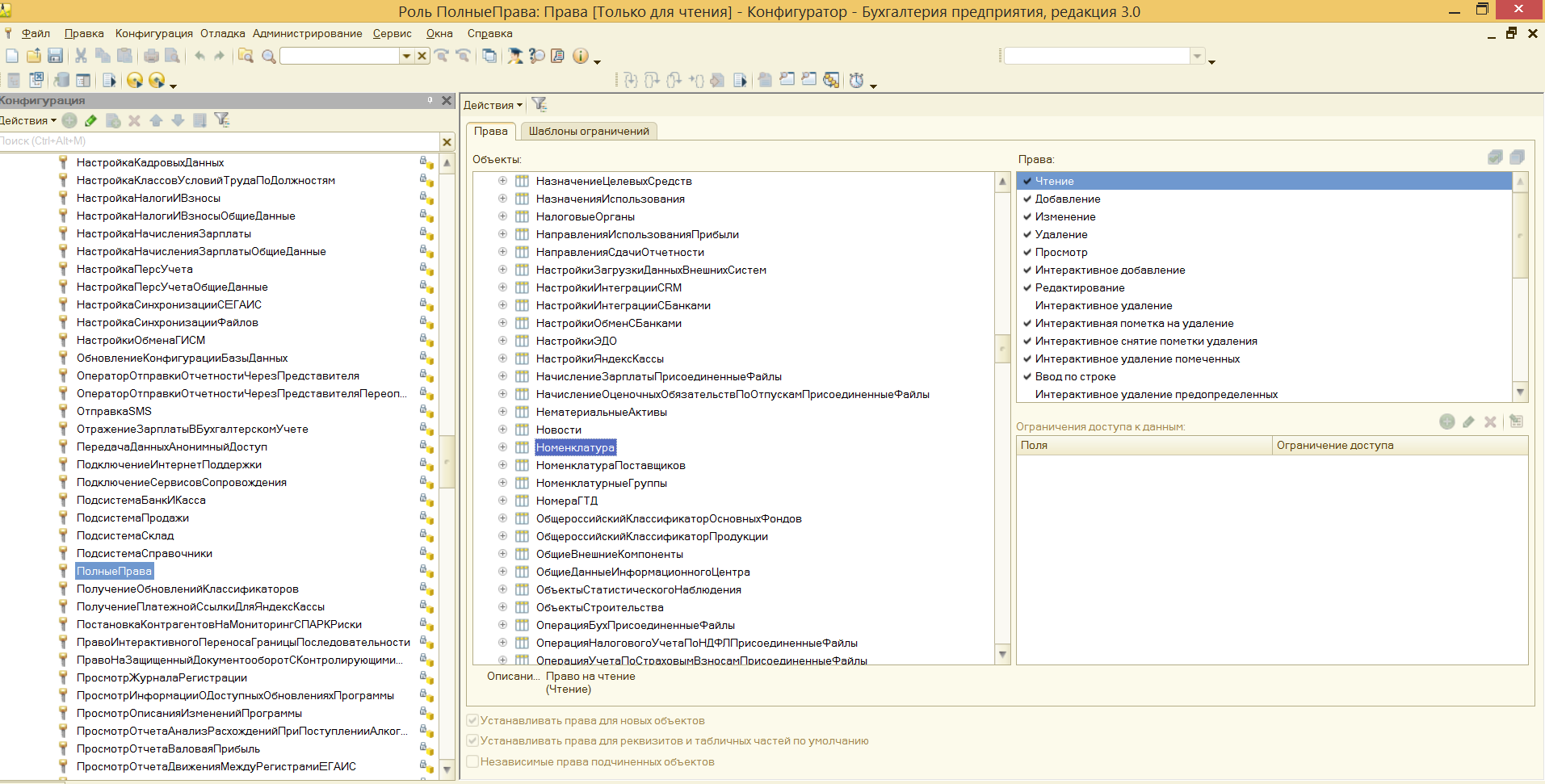Expand the Новости tree node

point(502,430)
